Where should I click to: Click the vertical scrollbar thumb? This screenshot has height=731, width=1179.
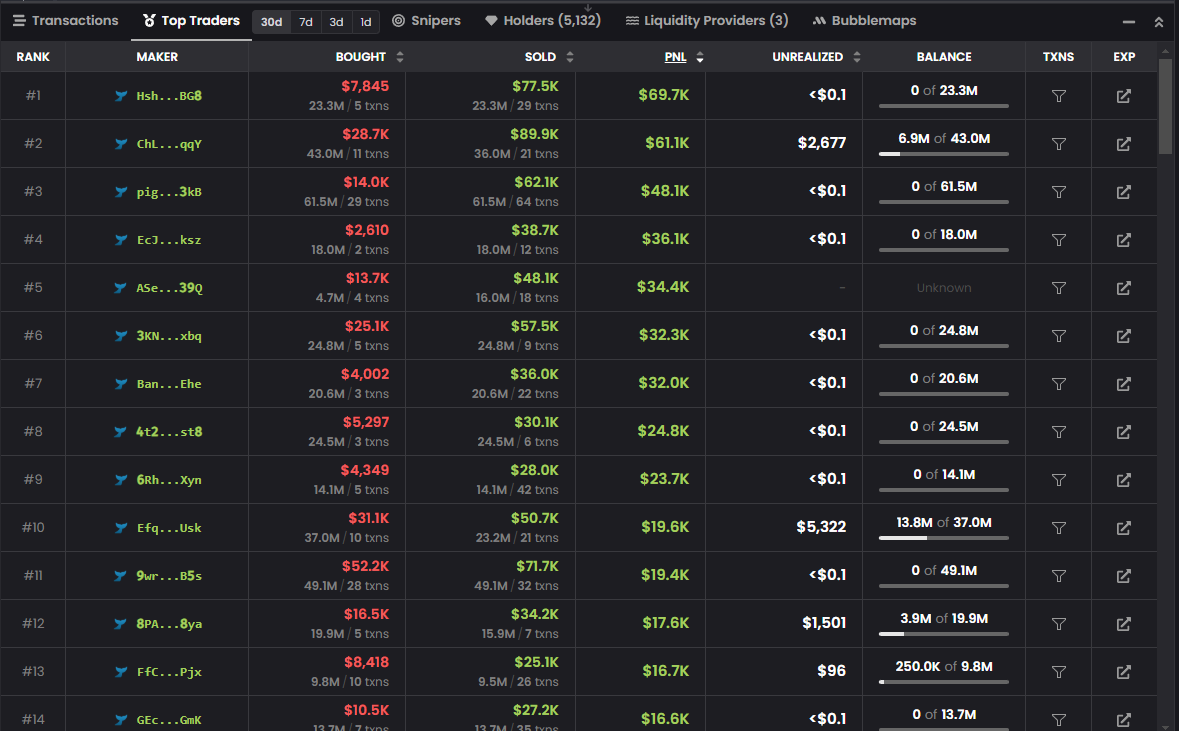[1166, 105]
